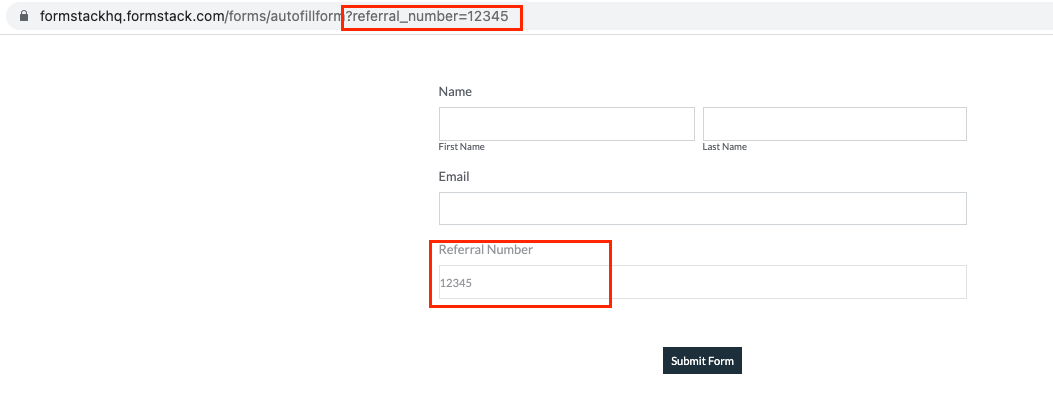The image size is (1053, 403).
Task: Focus the First Name input box
Action: [x=566, y=124]
